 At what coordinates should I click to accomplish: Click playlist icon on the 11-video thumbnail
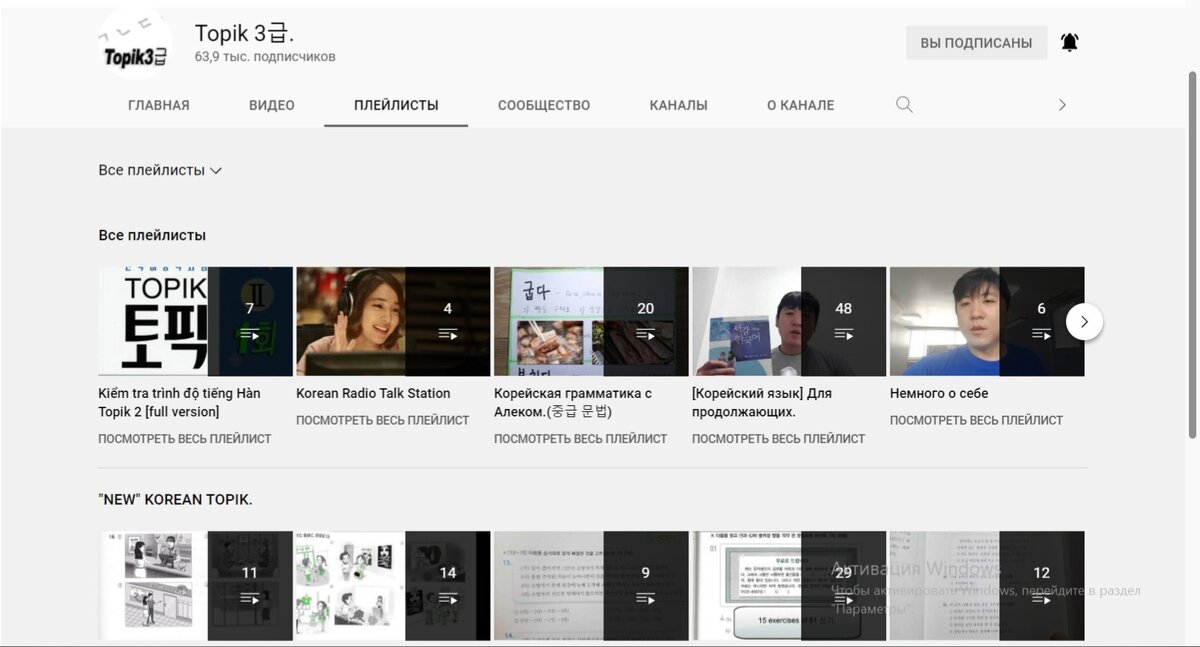(250, 598)
